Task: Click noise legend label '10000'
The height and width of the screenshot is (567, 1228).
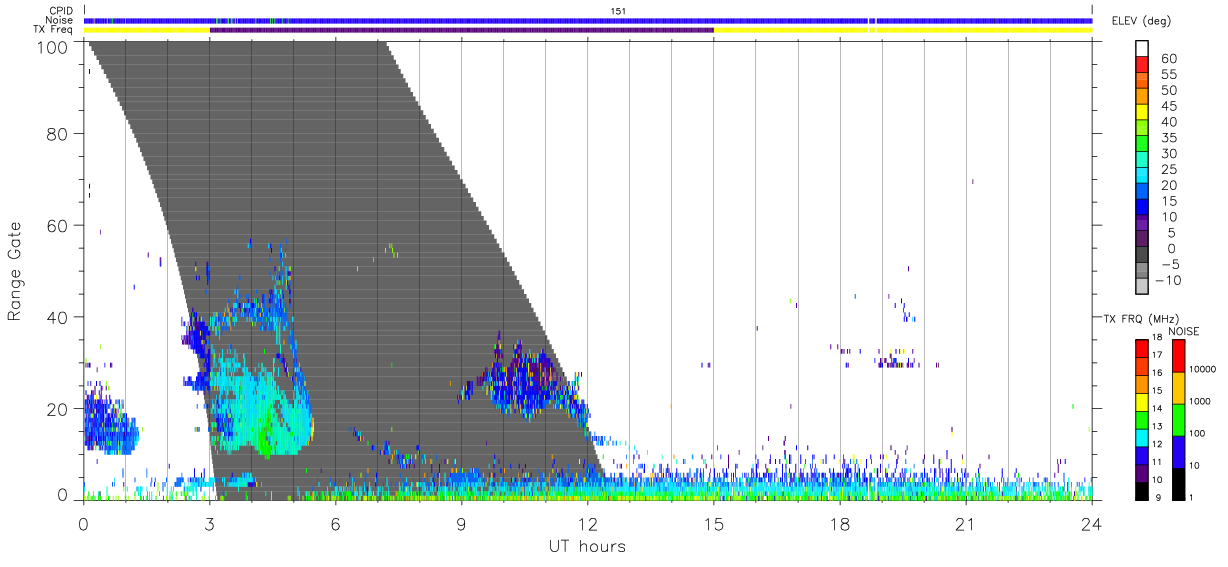Action: pyautogui.click(x=1204, y=369)
